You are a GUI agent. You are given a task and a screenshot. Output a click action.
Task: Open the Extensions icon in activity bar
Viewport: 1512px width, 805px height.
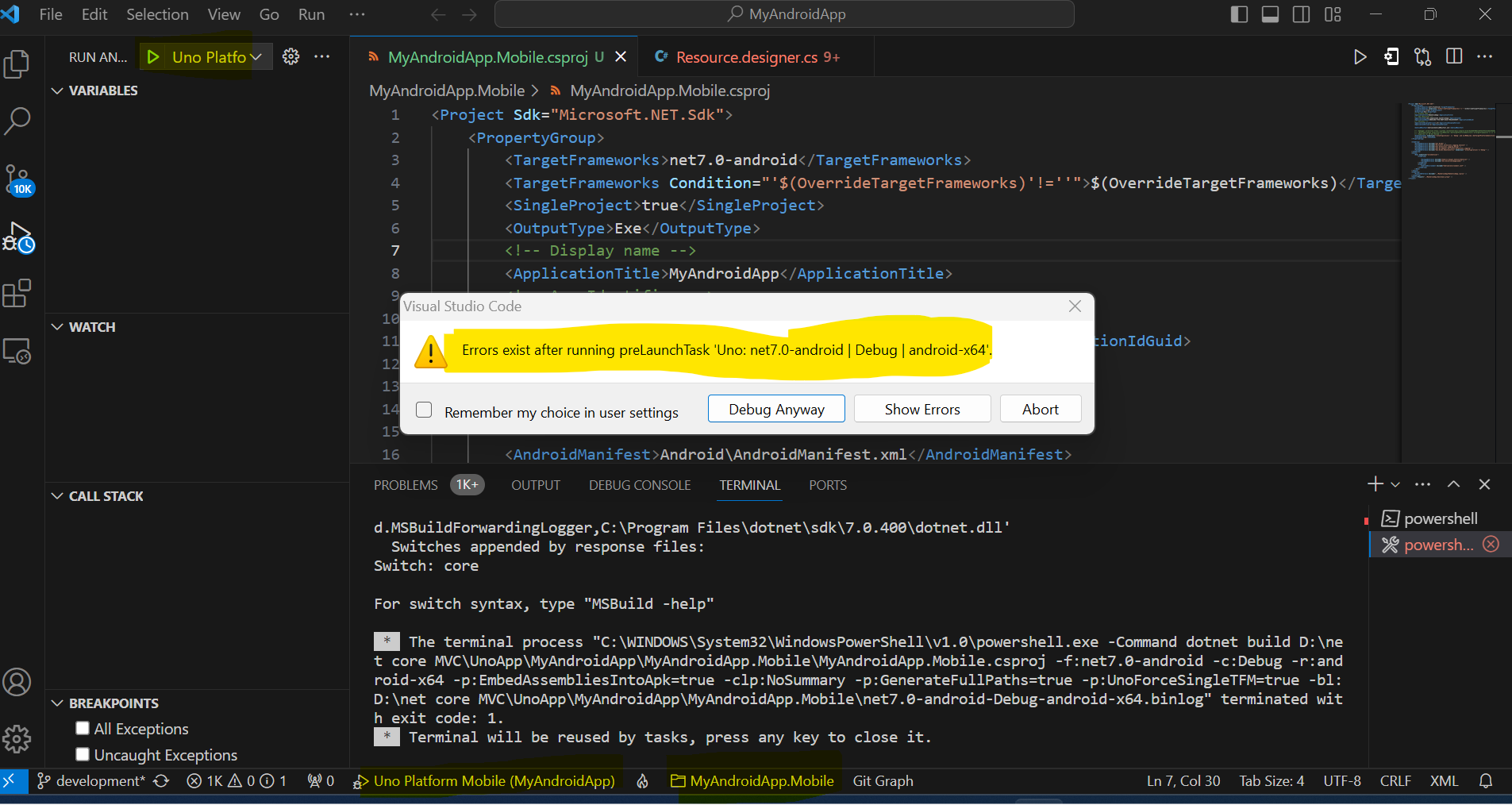[17, 293]
